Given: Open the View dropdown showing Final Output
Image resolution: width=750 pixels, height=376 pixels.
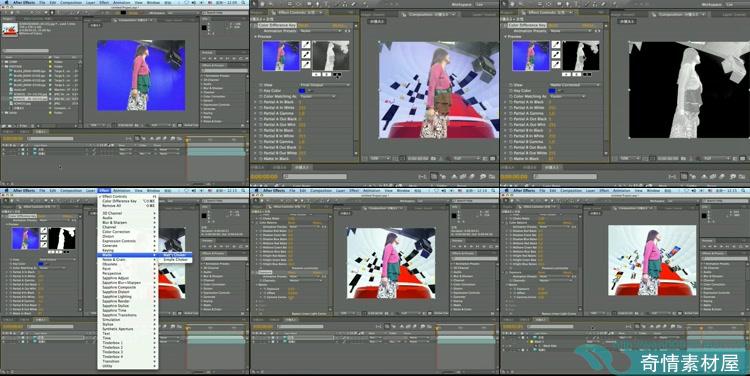Looking at the screenshot, I should coord(325,85).
